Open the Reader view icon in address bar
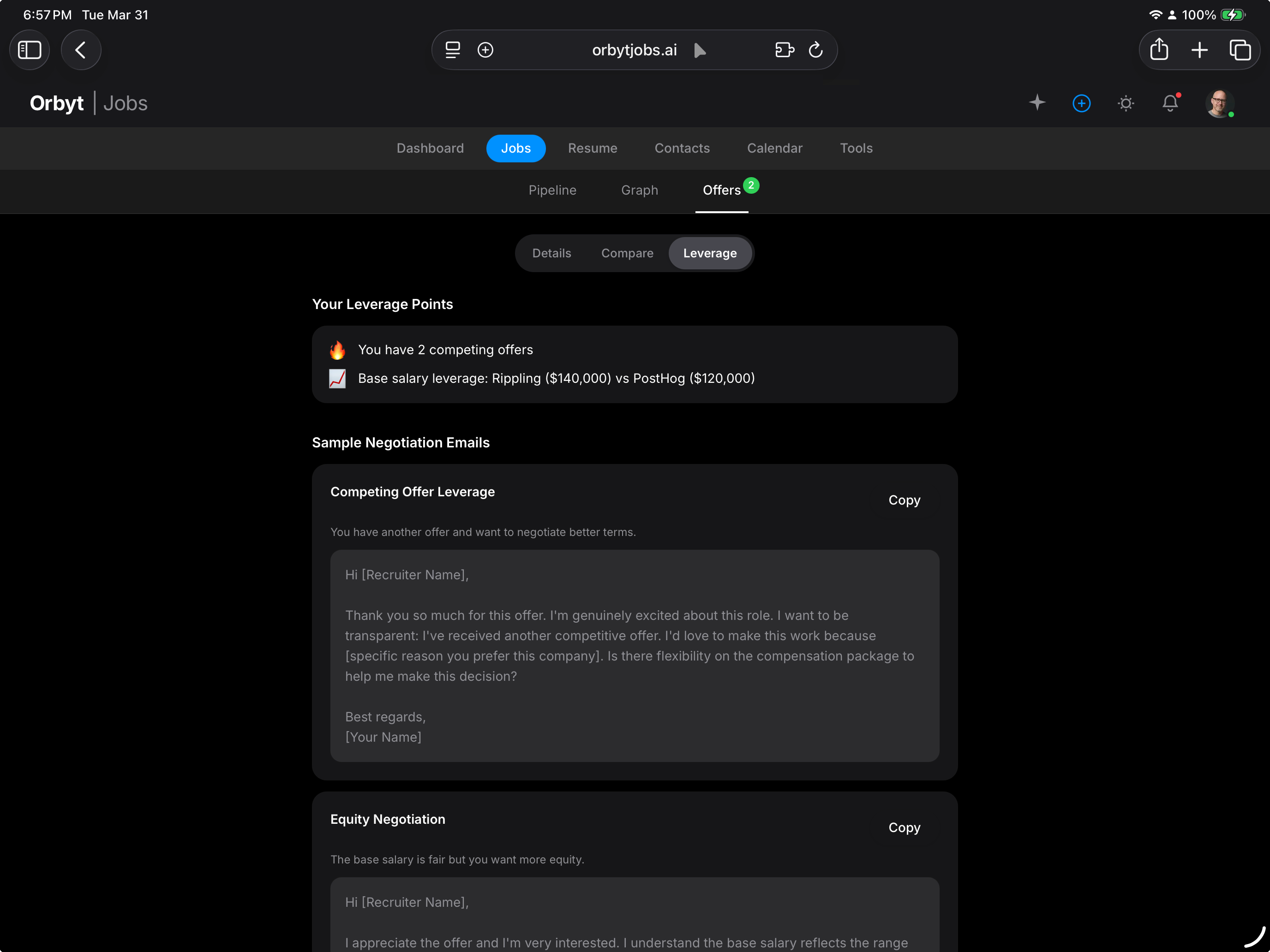Image resolution: width=1270 pixels, height=952 pixels. coord(452,50)
